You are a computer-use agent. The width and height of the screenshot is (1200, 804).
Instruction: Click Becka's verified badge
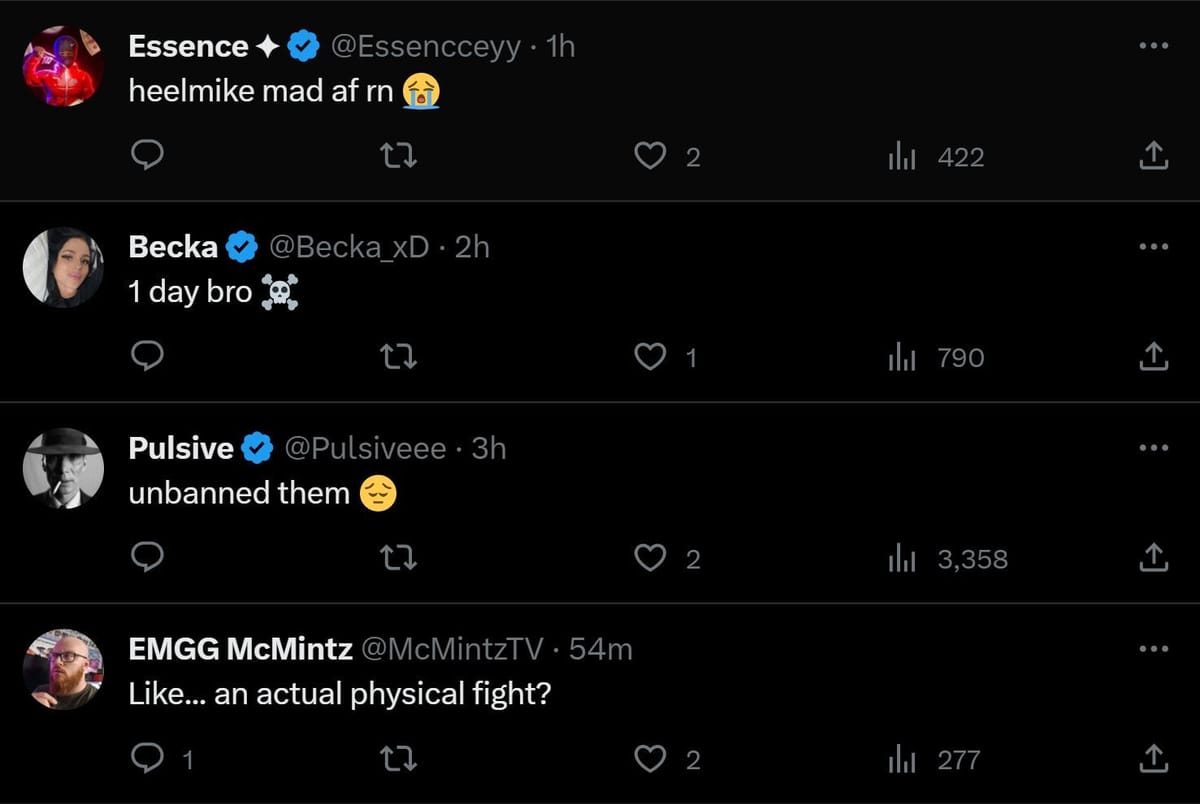click(239, 246)
